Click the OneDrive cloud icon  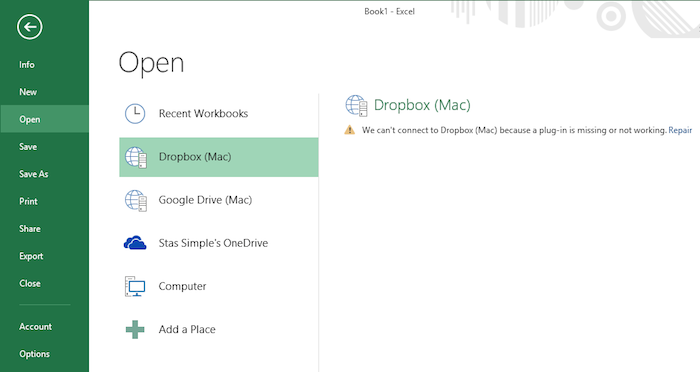(135, 243)
